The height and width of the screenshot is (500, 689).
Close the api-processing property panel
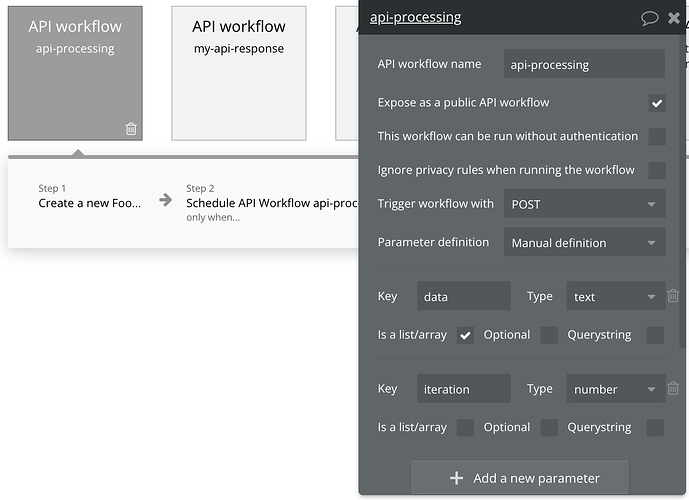click(674, 18)
